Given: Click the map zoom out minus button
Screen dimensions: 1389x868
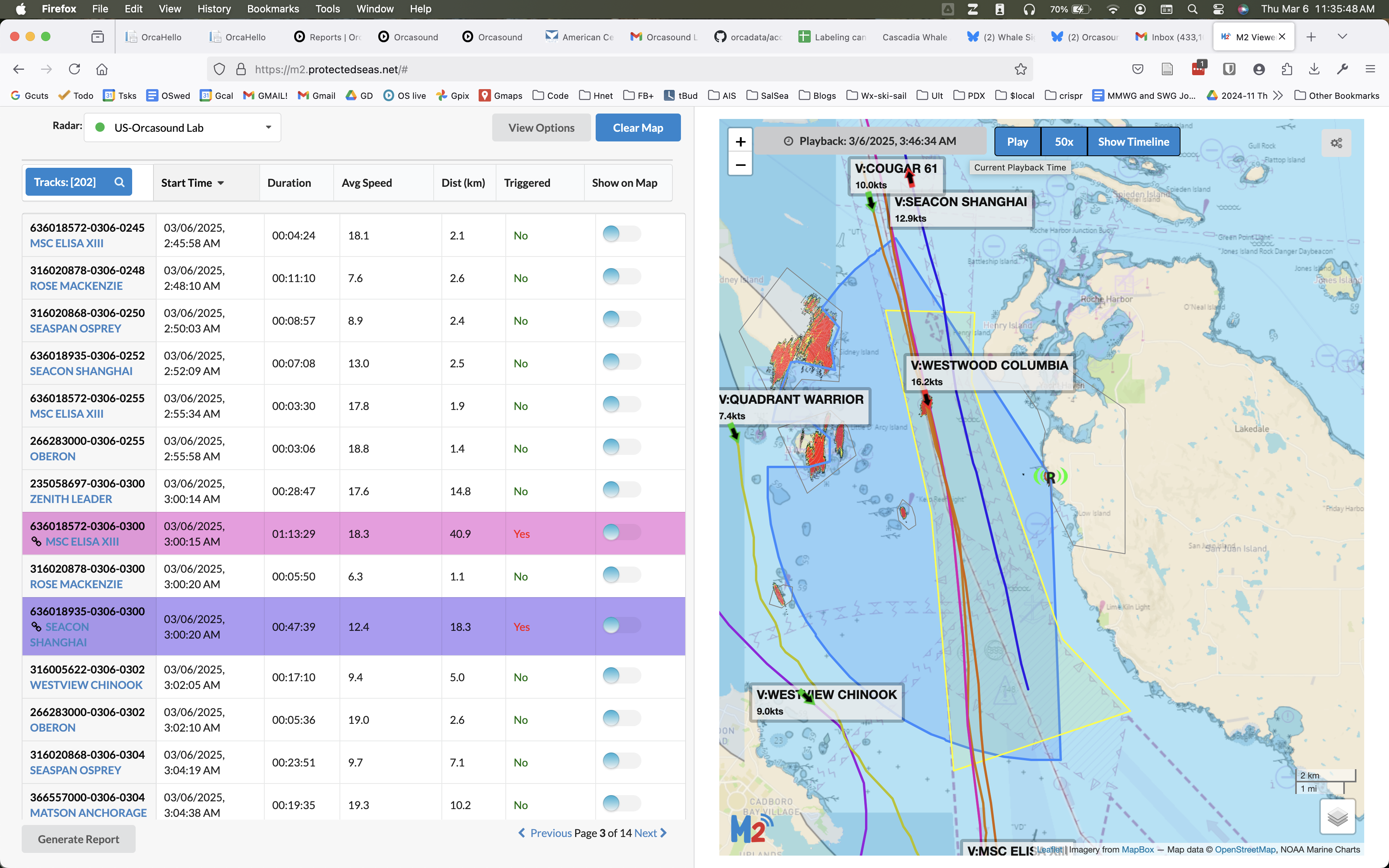Looking at the screenshot, I should (x=740, y=165).
